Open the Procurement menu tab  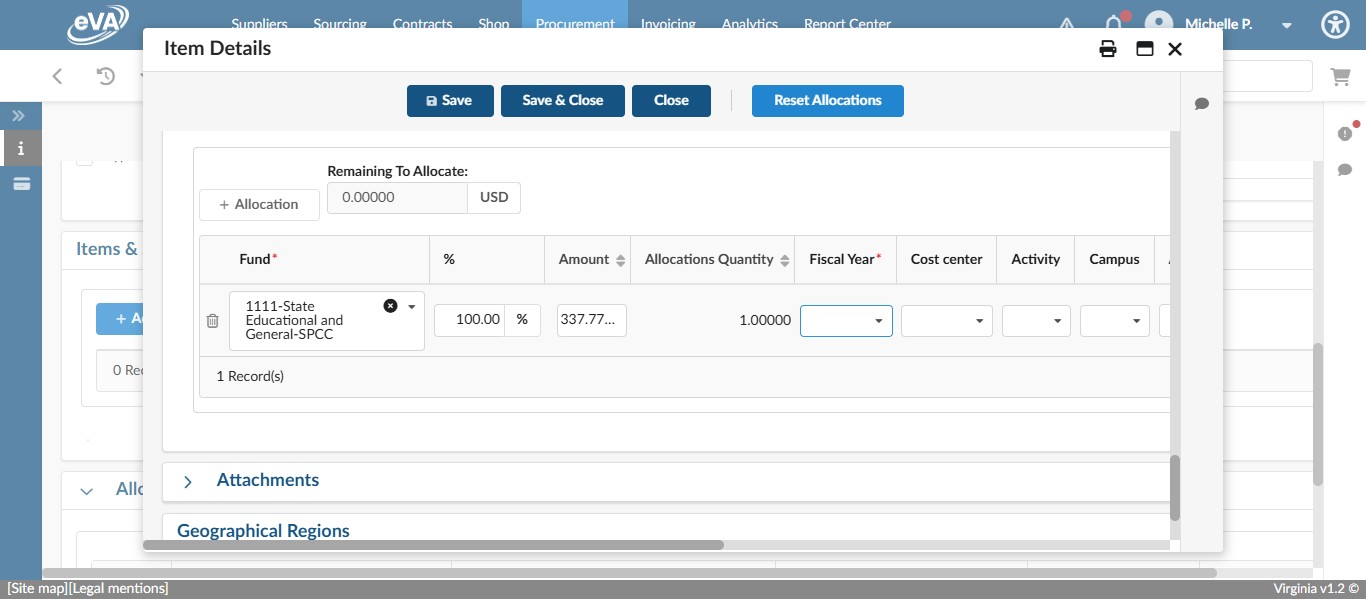pos(574,24)
